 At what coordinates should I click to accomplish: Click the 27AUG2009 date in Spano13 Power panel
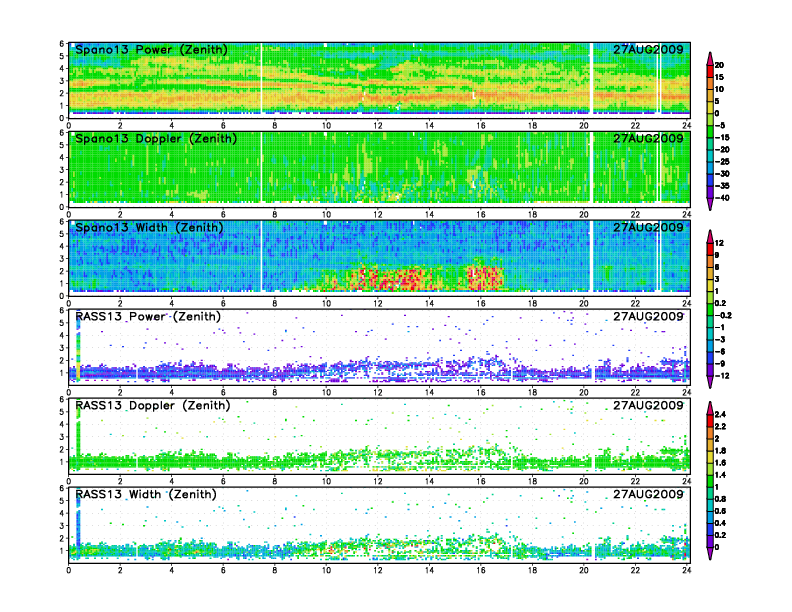point(648,50)
